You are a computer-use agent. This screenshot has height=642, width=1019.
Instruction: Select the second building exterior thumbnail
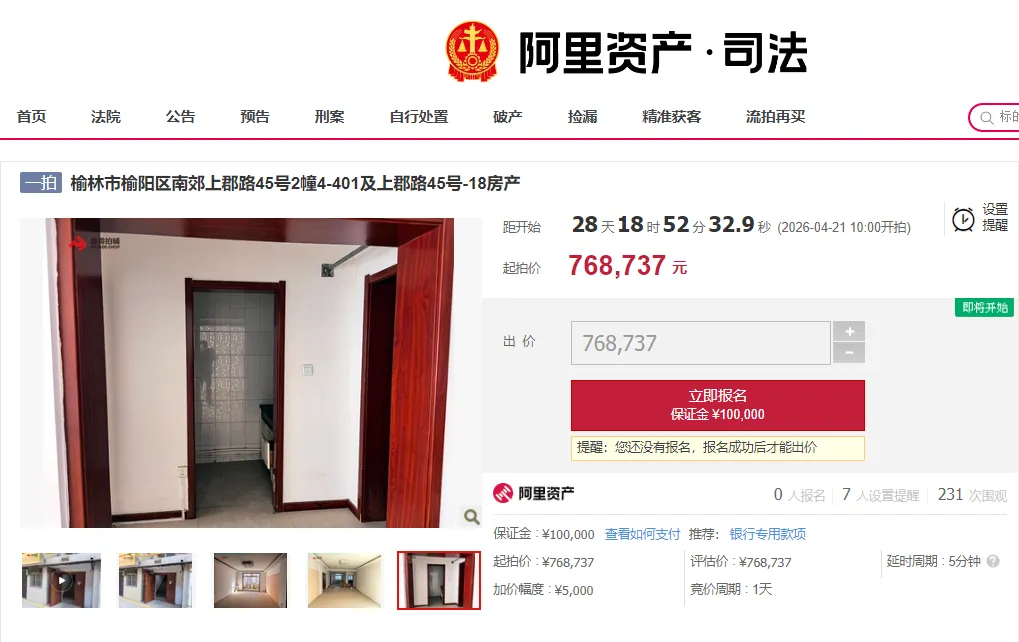click(x=155, y=580)
